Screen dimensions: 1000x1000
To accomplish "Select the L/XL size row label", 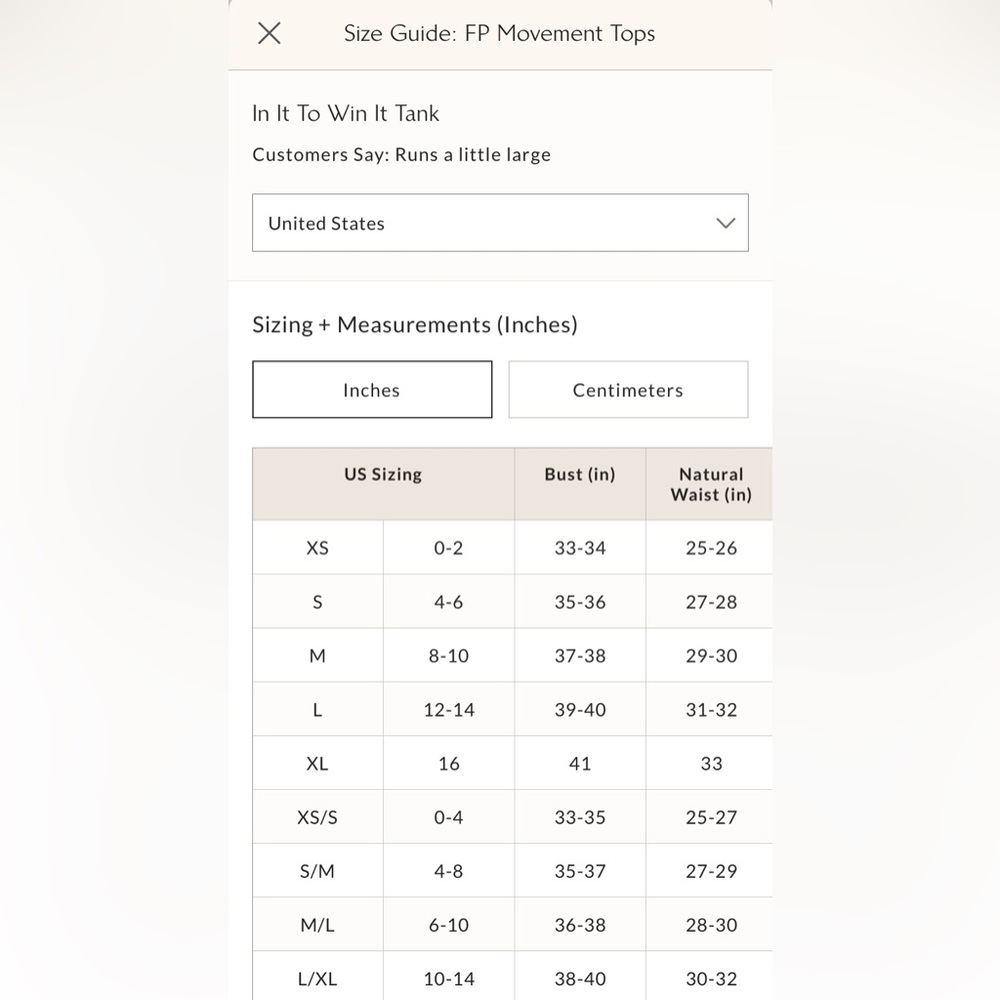I will 317,979.
